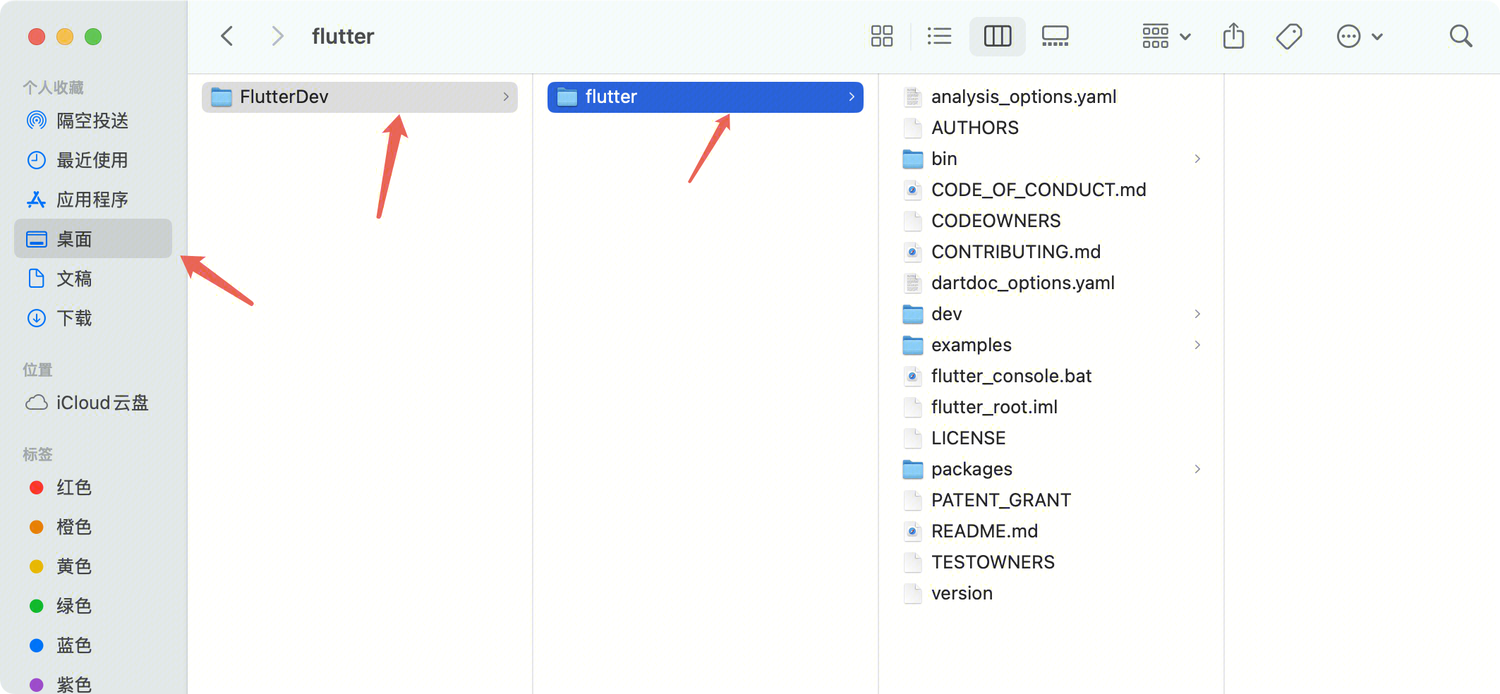Switch to icon grid view
The height and width of the screenshot is (694, 1500).
881,37
